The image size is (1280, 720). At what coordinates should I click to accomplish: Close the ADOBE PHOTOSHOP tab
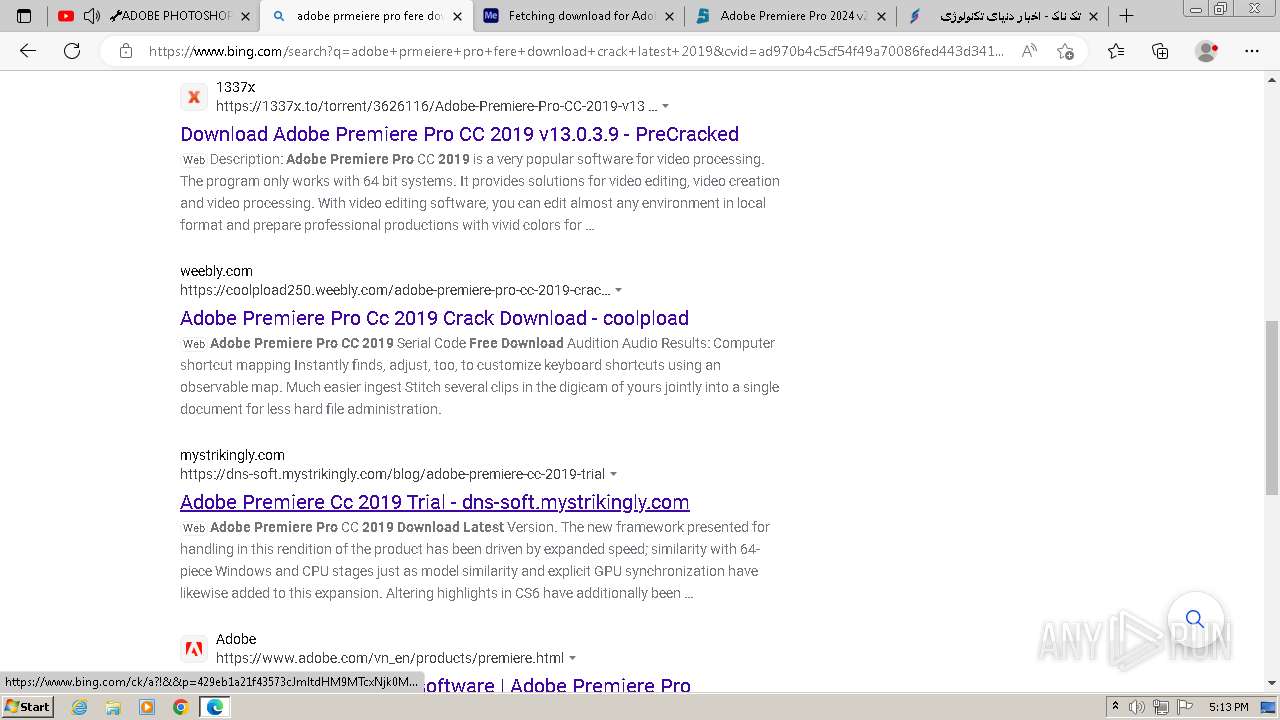click(x=246, y=16)
